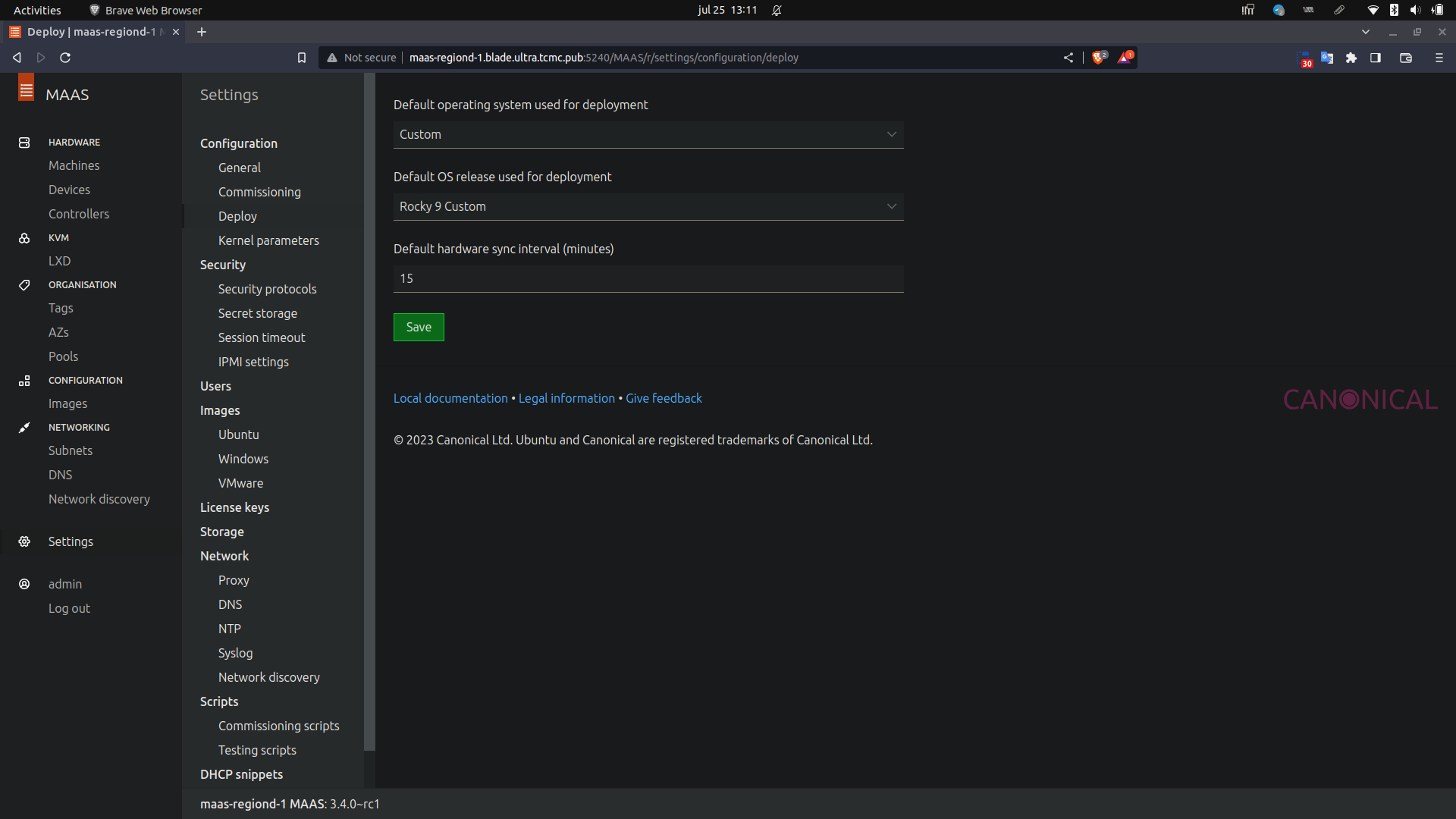Click the Settings gear icon in sidebar
This screenshot has width=1456, height=819.
coord(24,541)
